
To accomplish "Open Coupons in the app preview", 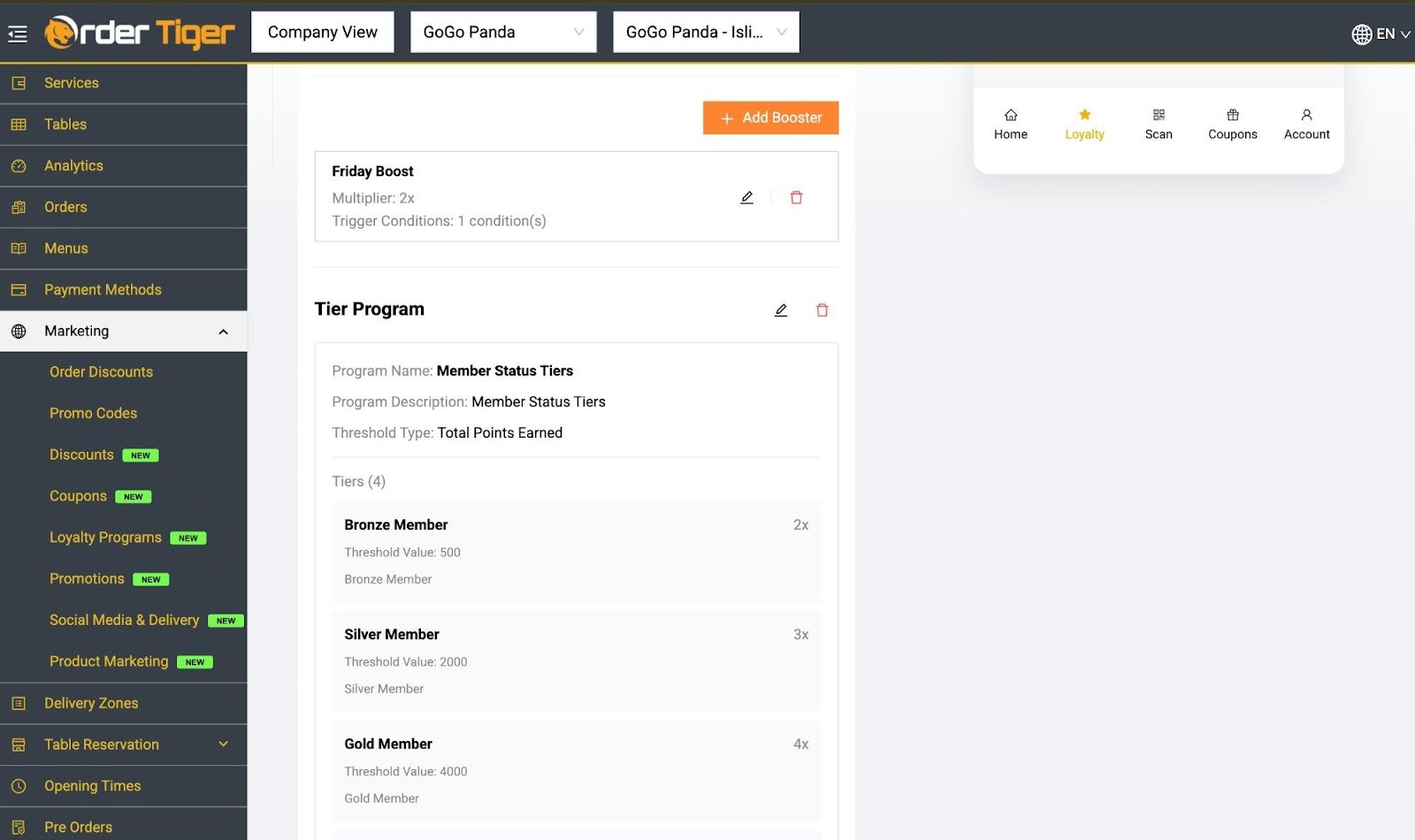I will click(x=1232, y=124).
